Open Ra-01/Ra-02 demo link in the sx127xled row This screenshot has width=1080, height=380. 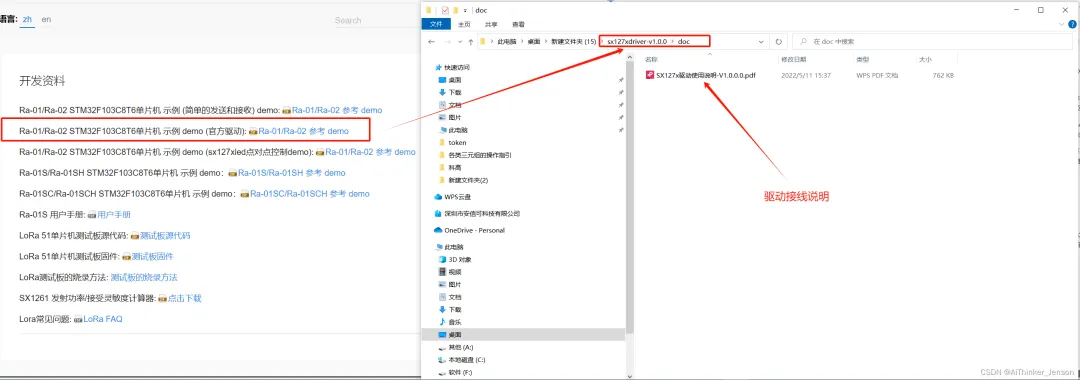[371, 151]
